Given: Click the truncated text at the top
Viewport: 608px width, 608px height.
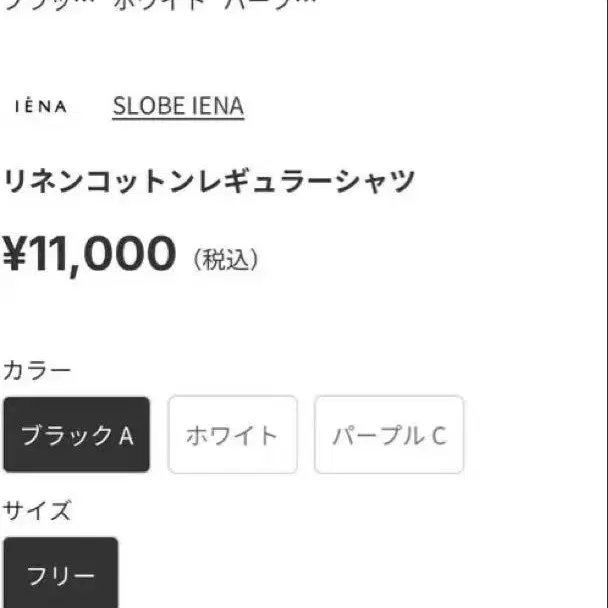Looking at the screenshot, I should pyautogui.click(x=160, y=5).
